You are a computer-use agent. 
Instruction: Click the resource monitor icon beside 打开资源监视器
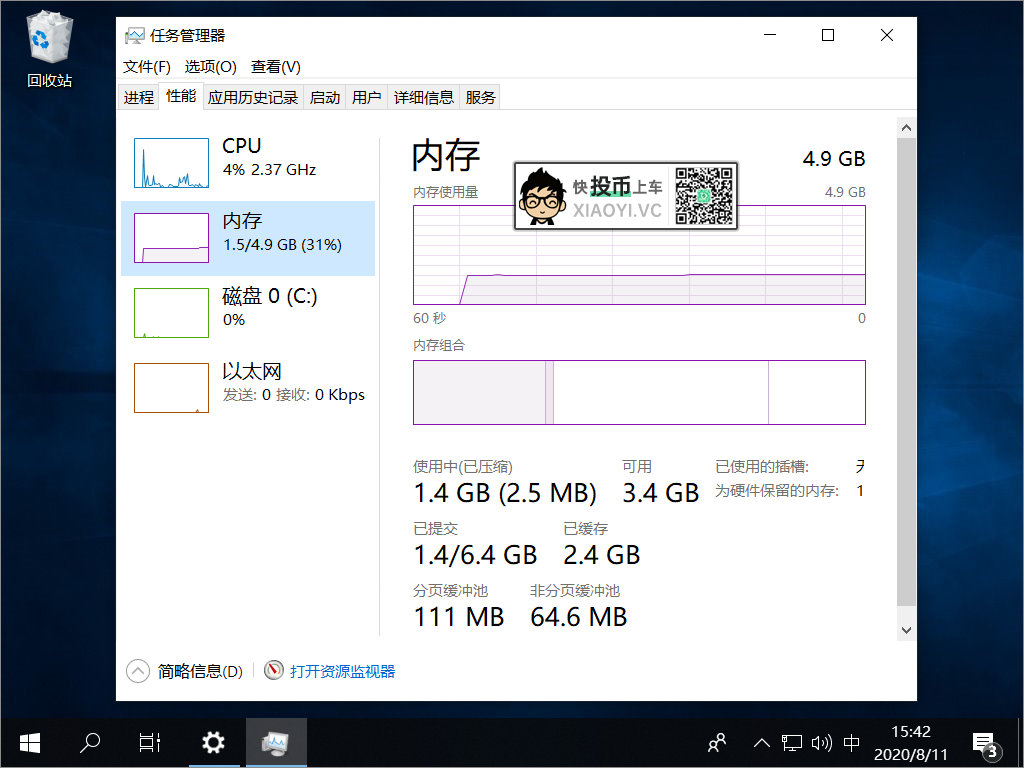[273, 670]
